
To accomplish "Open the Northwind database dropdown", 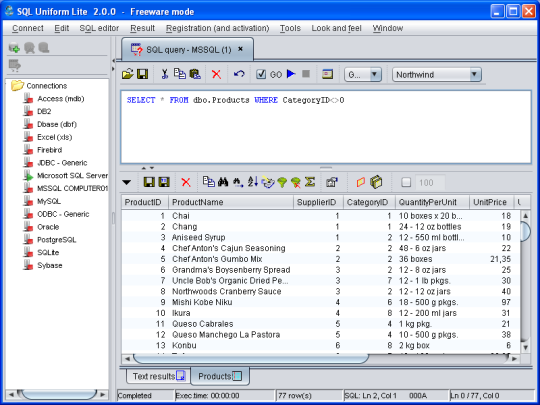I will click(x=437, y=74).
